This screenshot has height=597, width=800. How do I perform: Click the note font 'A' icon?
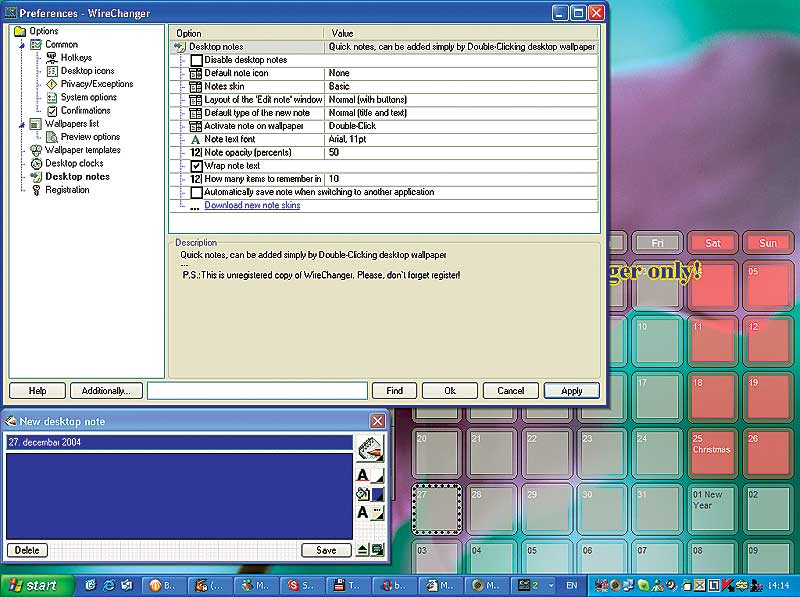coord(363,512)
